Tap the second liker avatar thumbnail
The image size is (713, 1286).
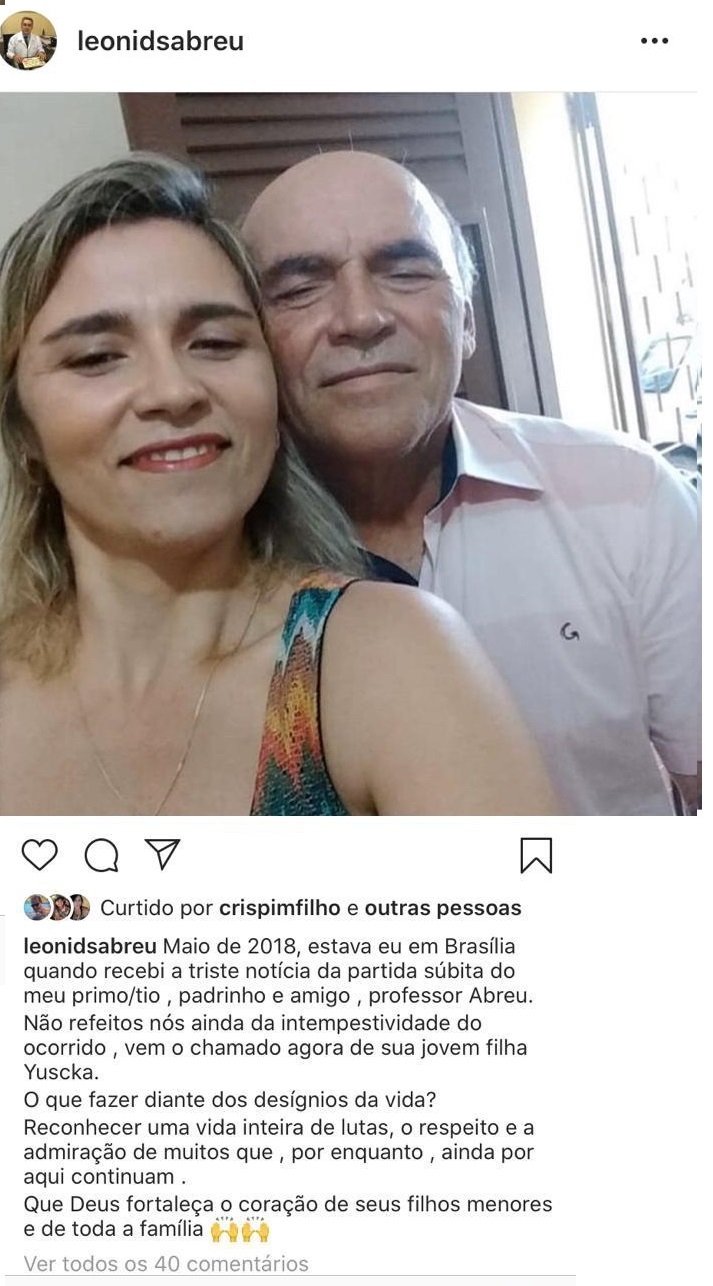58,908
